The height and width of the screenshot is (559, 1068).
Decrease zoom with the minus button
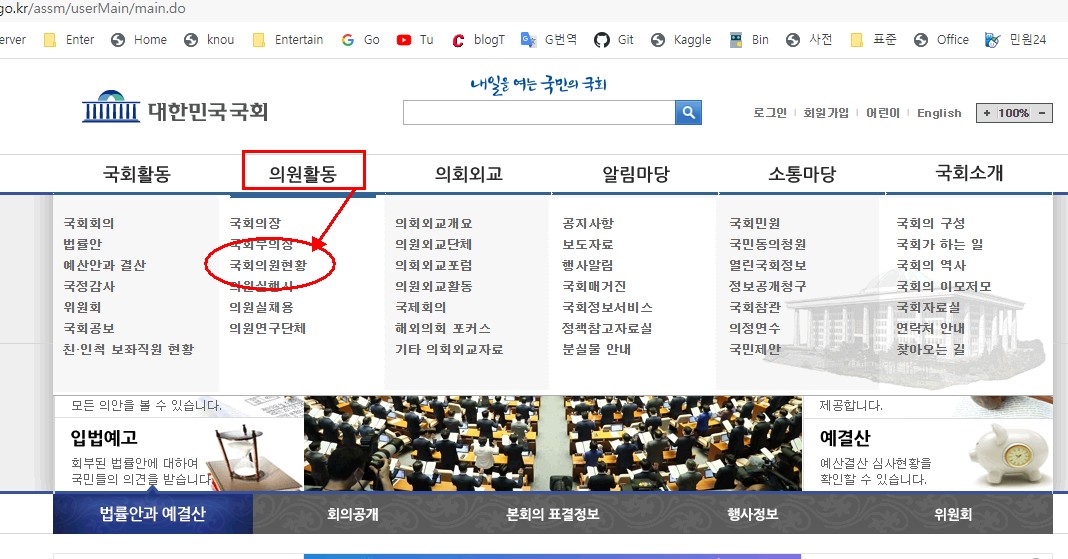tap(1041, 113)
